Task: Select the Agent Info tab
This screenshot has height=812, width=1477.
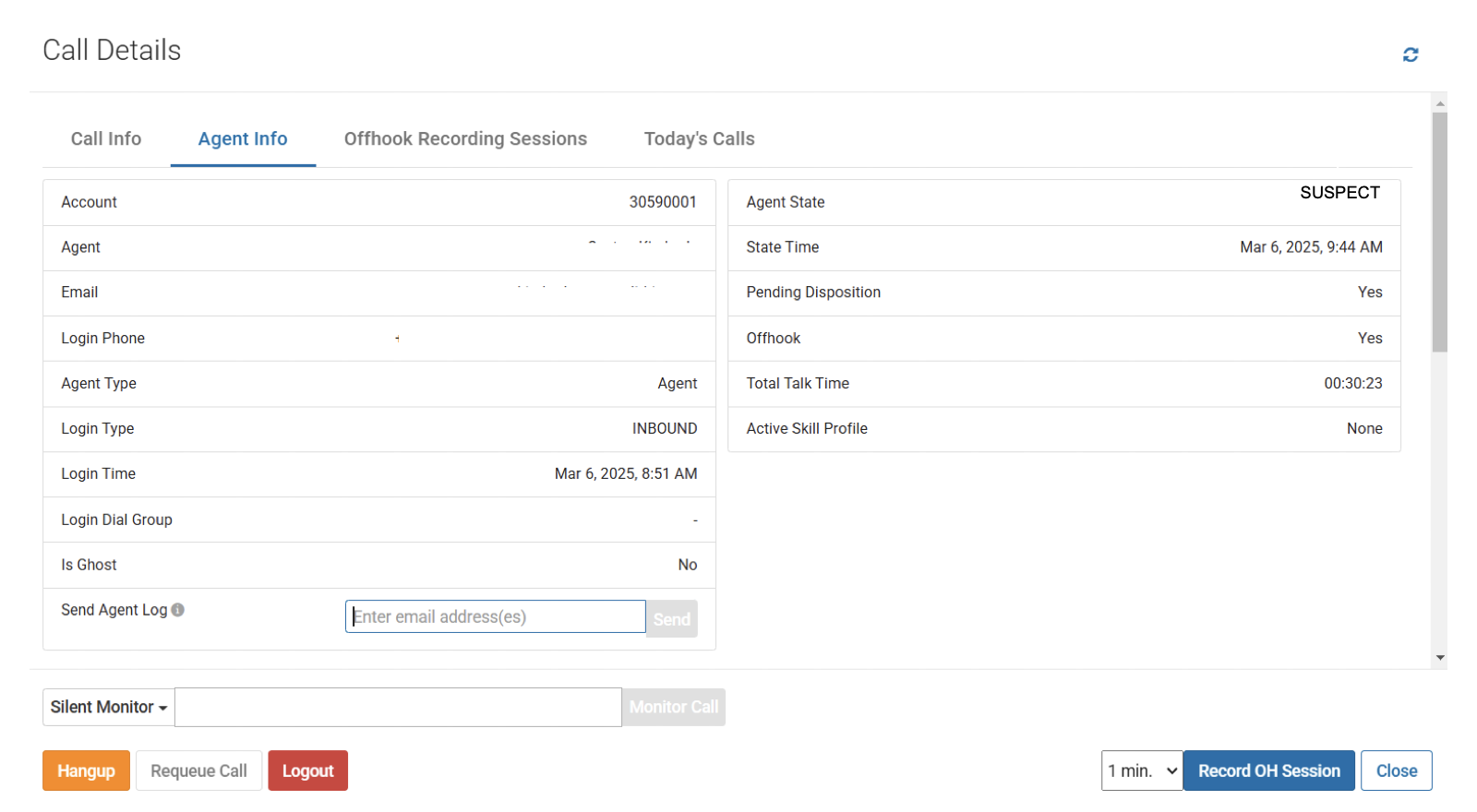Action: tap(243, 139)
